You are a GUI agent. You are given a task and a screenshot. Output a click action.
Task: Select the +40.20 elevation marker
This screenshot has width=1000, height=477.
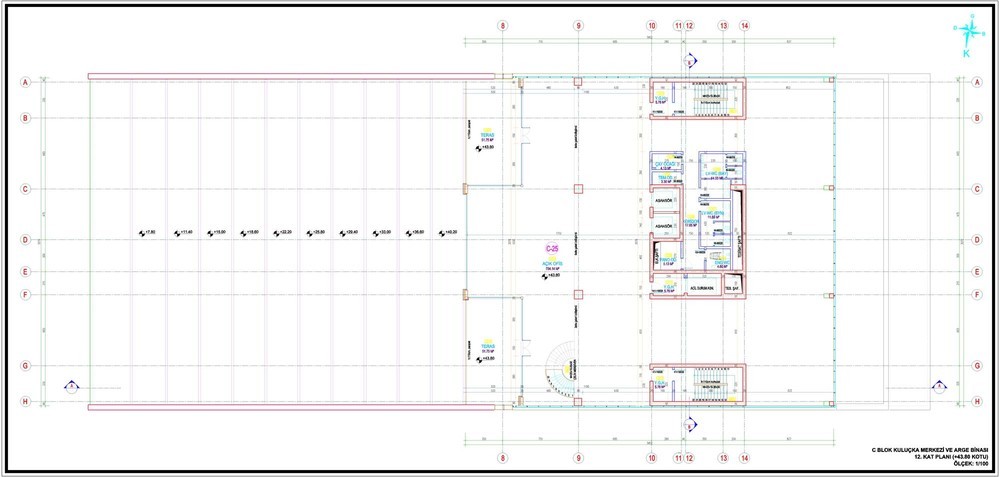[x=448, y=233]
